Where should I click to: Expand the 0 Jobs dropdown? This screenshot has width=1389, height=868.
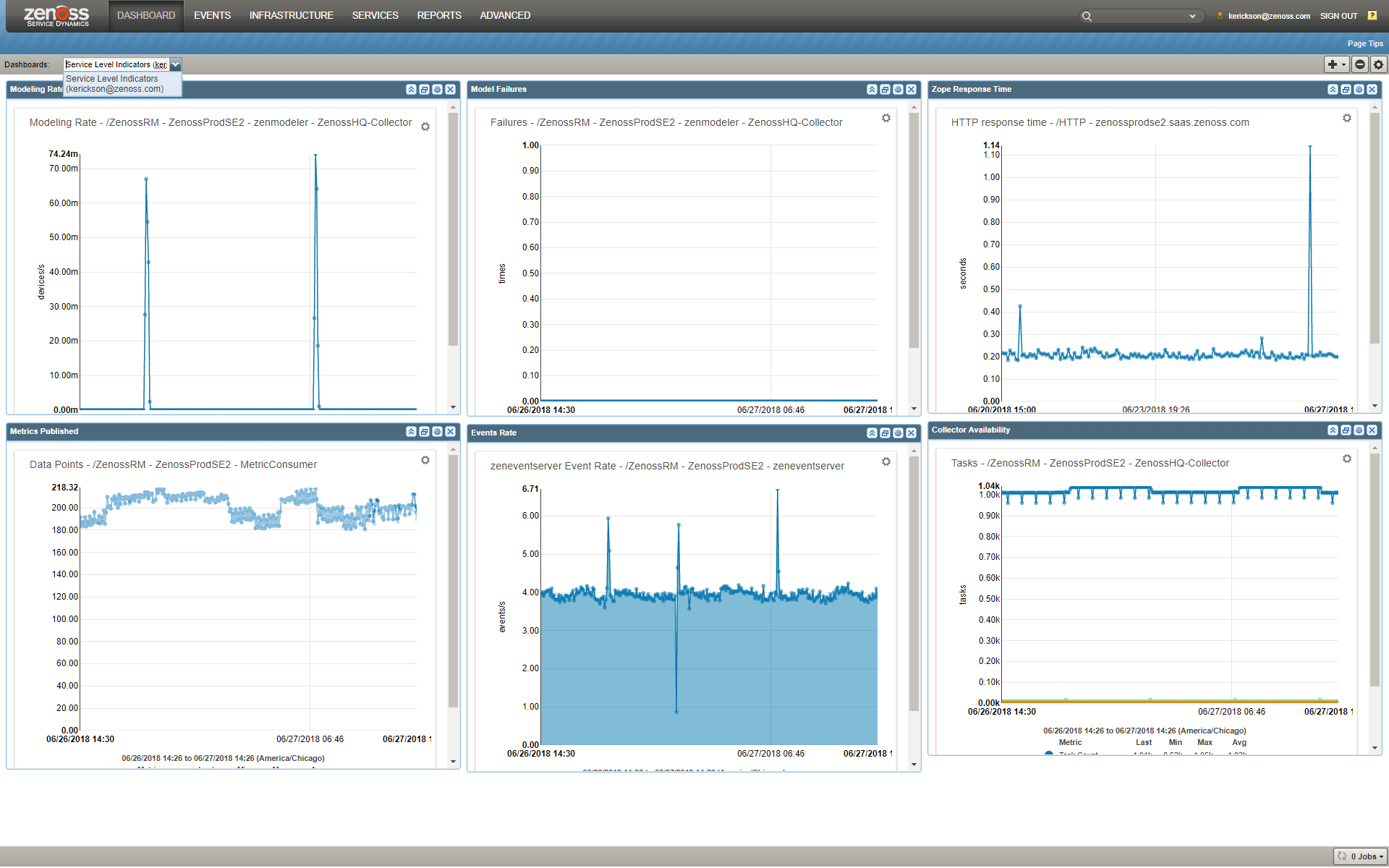(1360, 856)
